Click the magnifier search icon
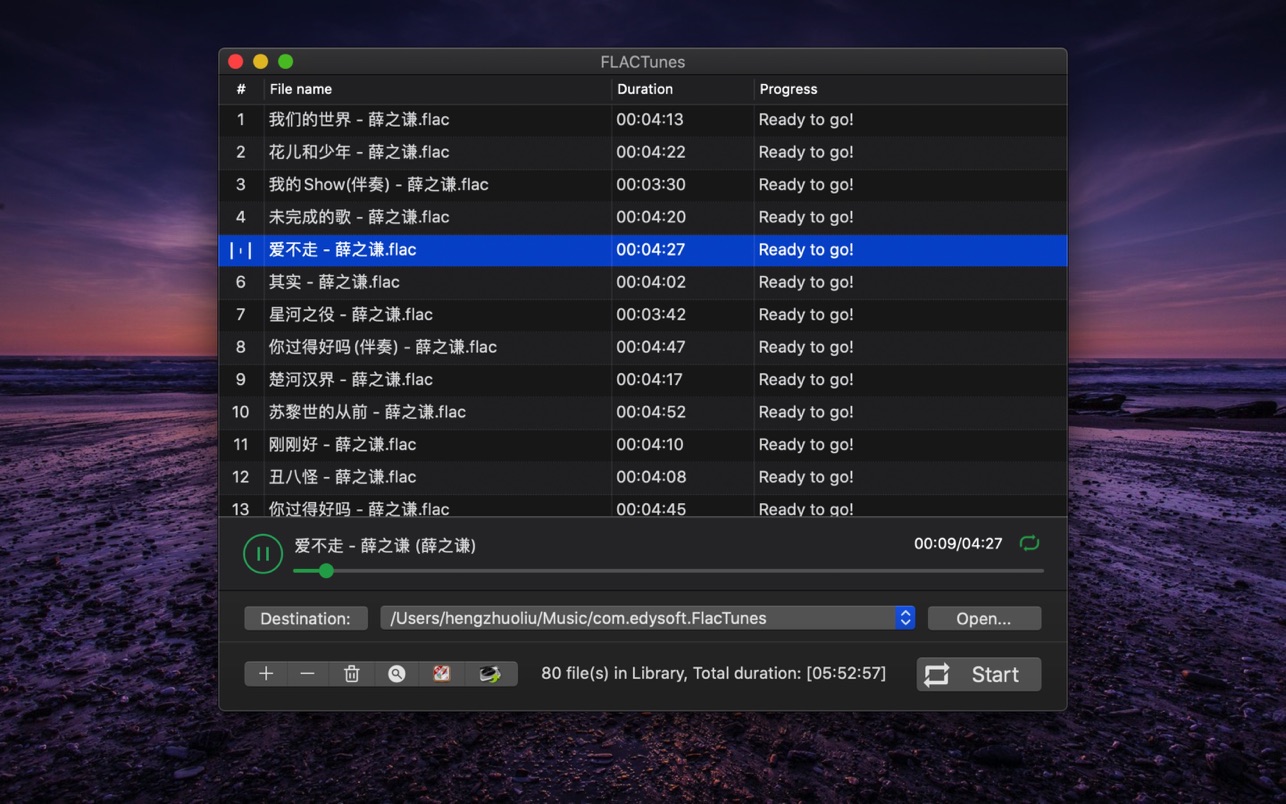This screenshot has width=1286, height=804. click(x=397, y=674)
